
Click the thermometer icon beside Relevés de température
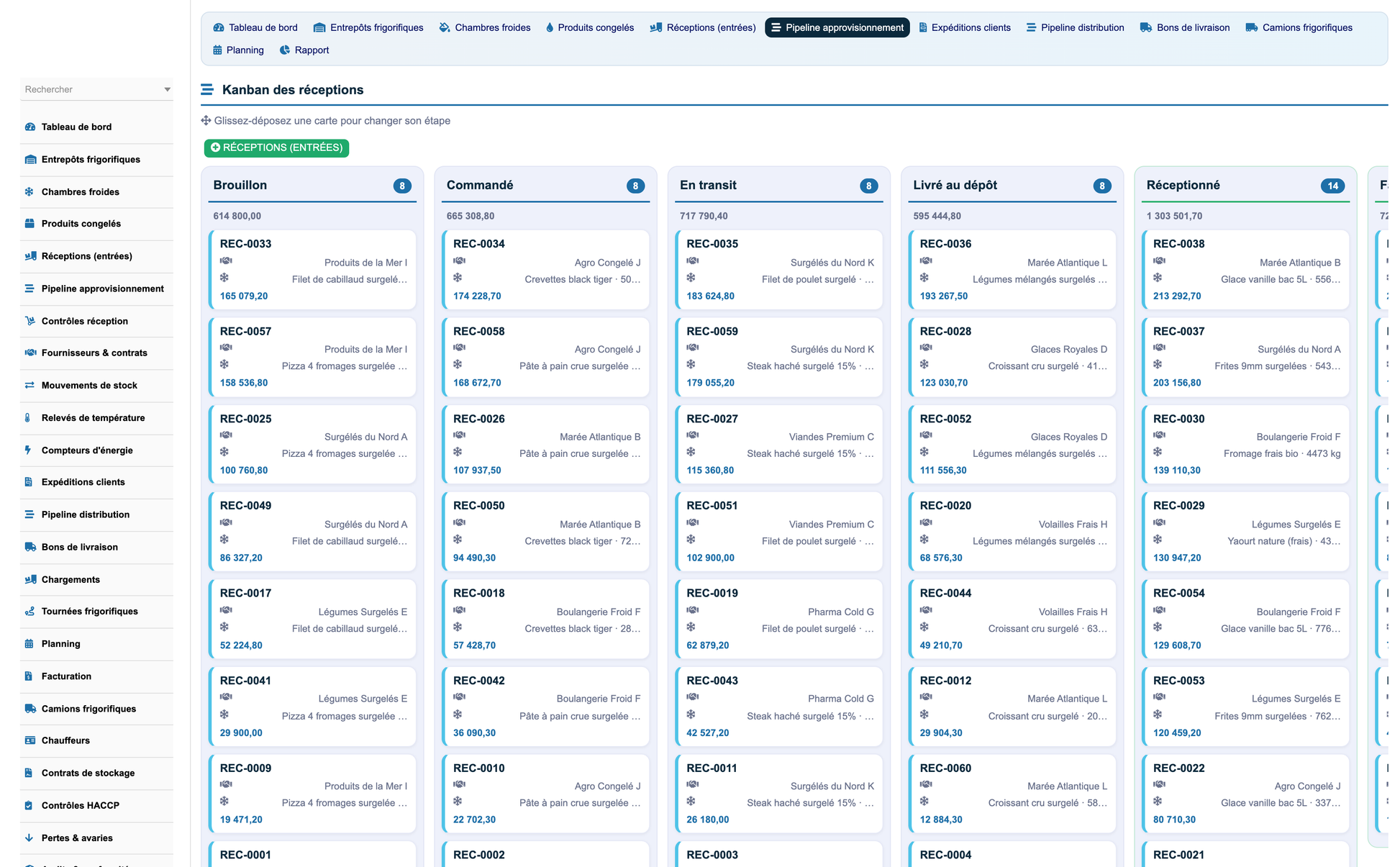click(29, 418)
